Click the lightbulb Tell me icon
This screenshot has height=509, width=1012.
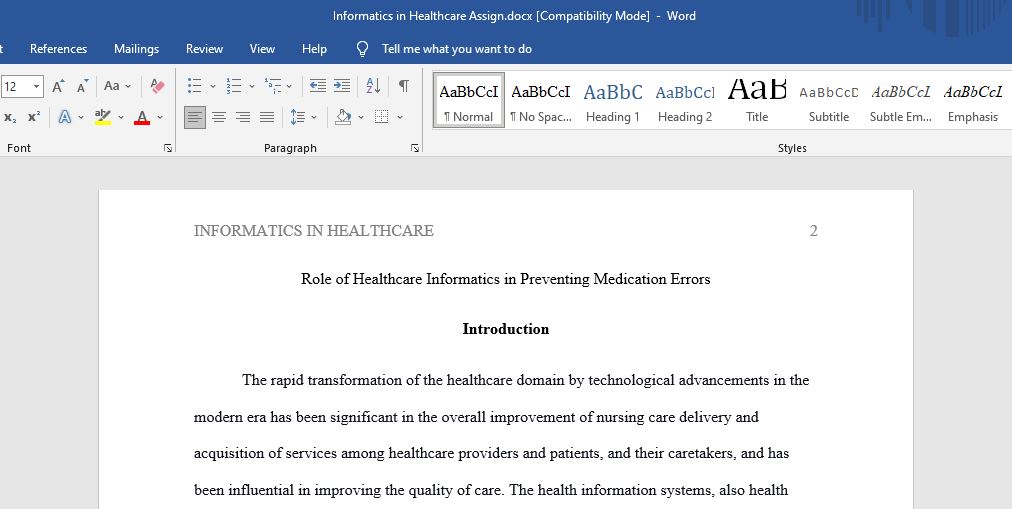tap(363, 49)
